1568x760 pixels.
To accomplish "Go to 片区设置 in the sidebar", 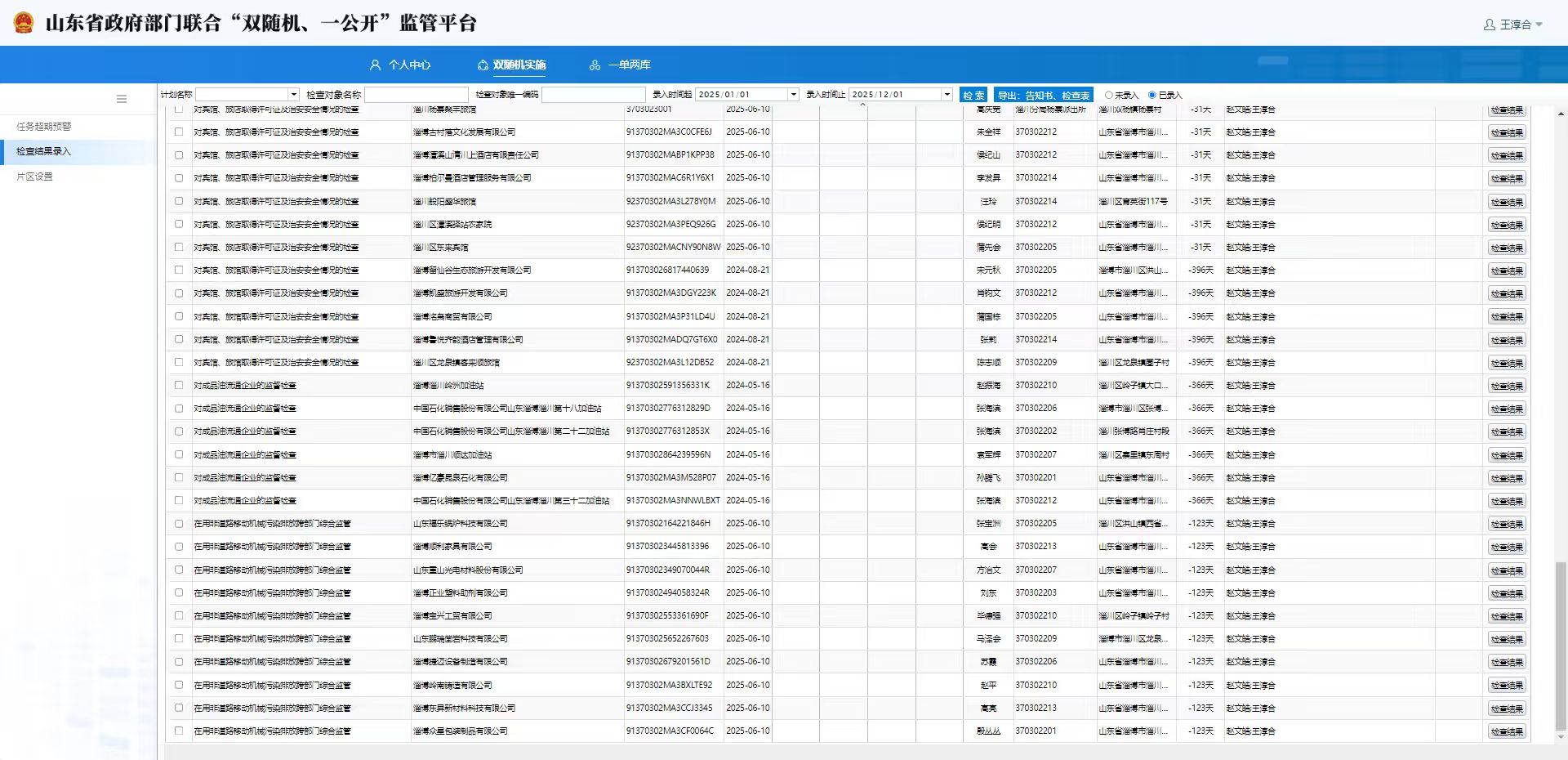I will [x=34, y=177].
